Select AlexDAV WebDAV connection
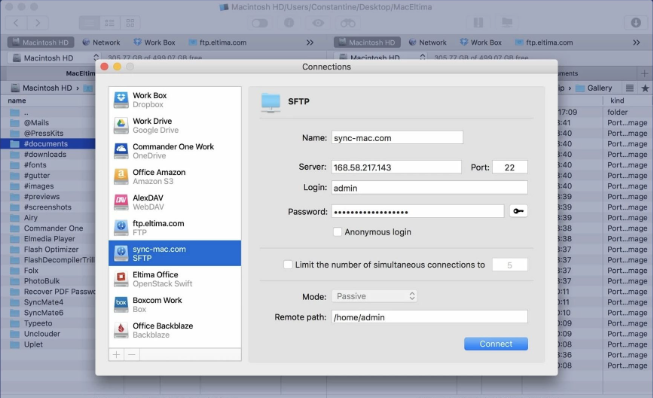This screenshot has height=398, width=653. [x=174, y=202]
